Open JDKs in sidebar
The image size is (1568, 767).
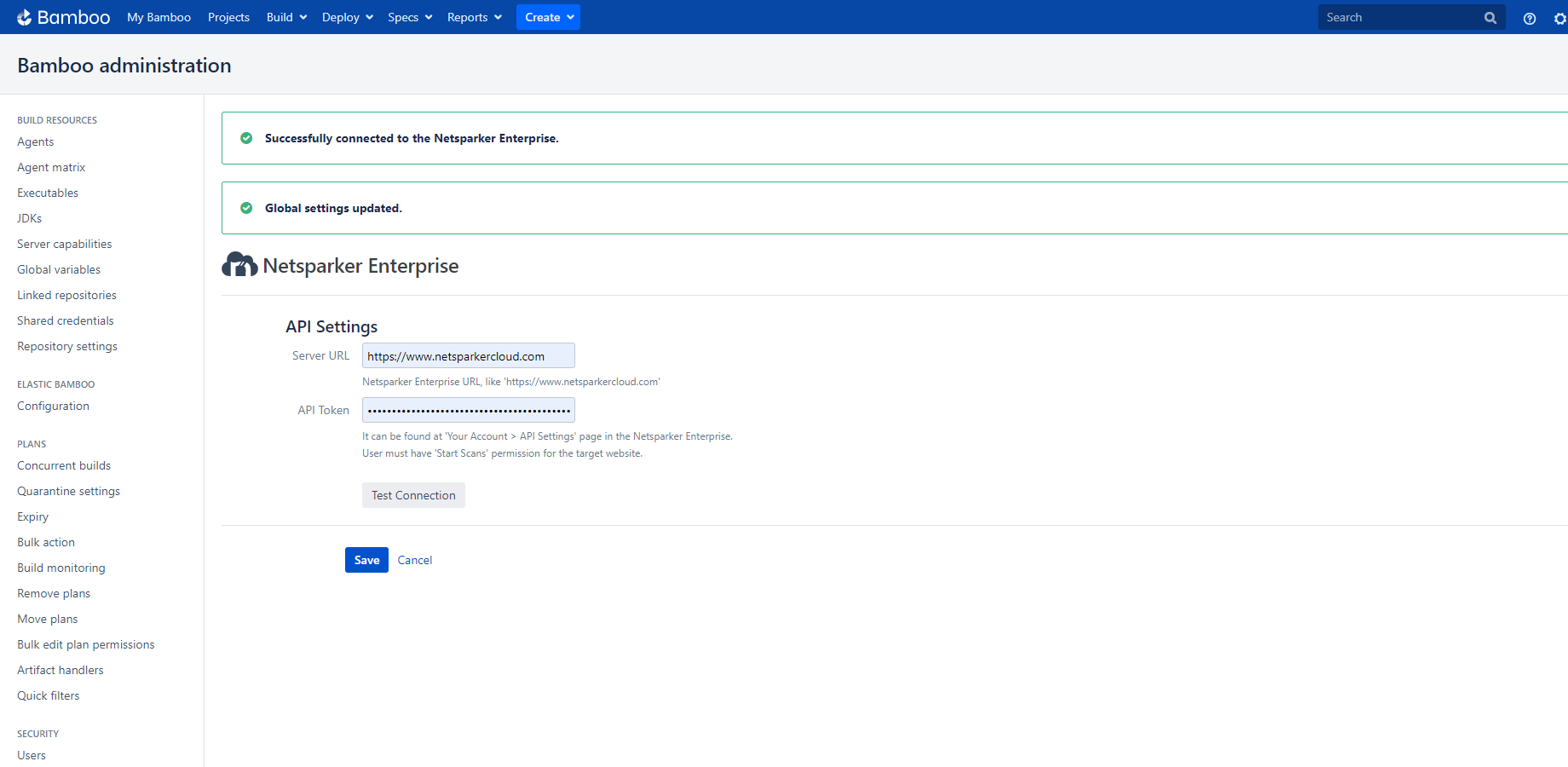(x=29, y=218)
